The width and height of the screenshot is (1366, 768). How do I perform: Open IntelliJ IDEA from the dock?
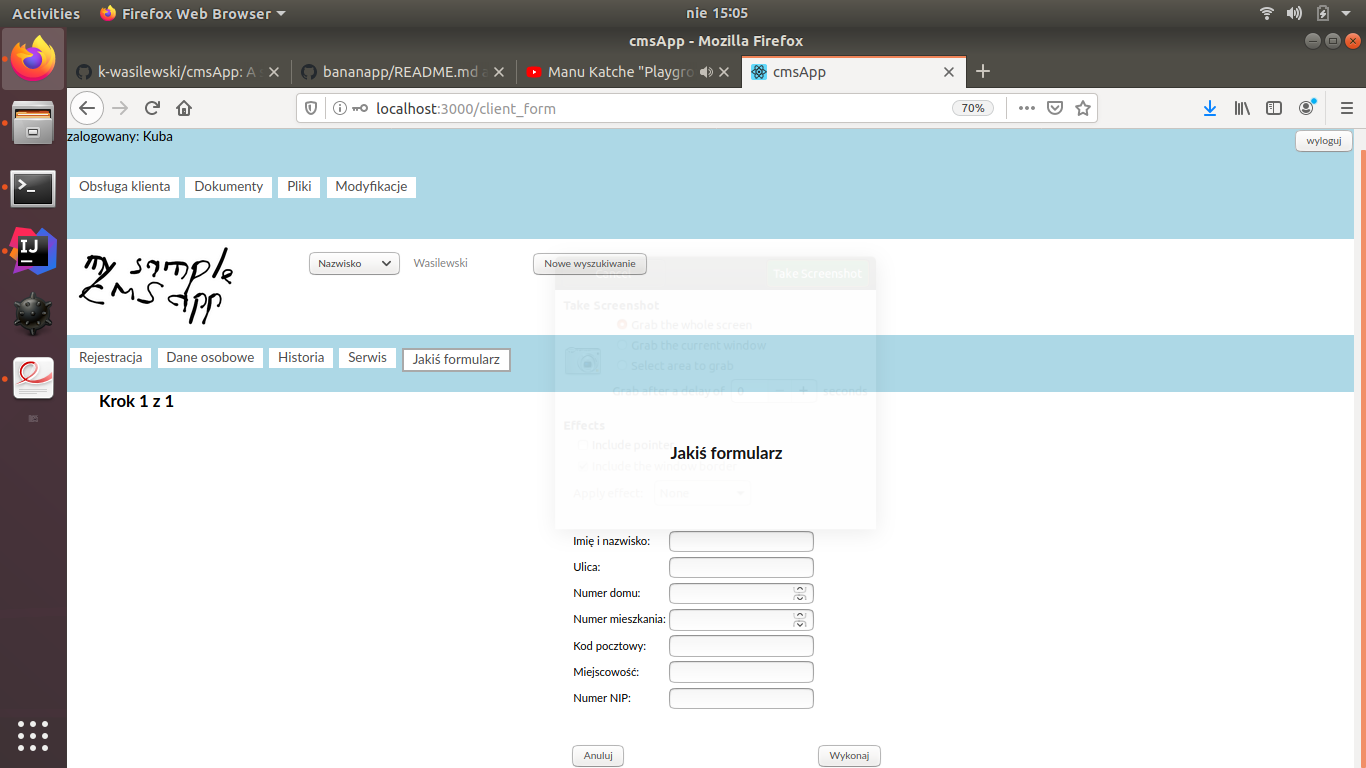pyautogui.click(x=33, y=251)
